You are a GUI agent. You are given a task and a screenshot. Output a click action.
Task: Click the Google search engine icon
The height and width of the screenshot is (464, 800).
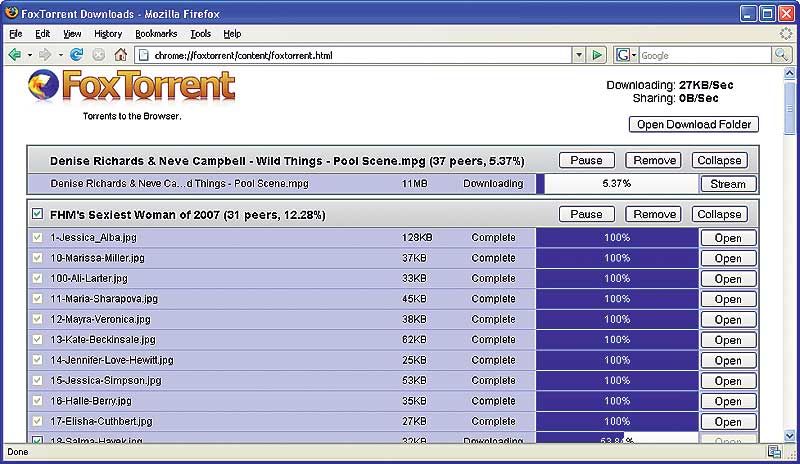[x=622, y=55]
